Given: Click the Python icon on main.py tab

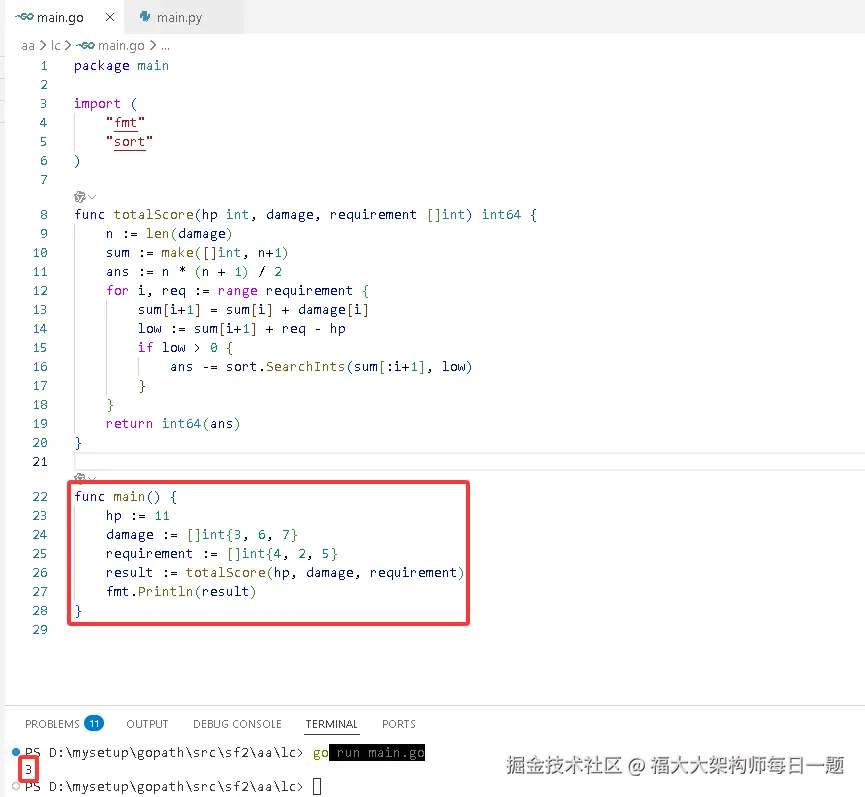Looking at the screenshot, I should [x=145, y=17].
